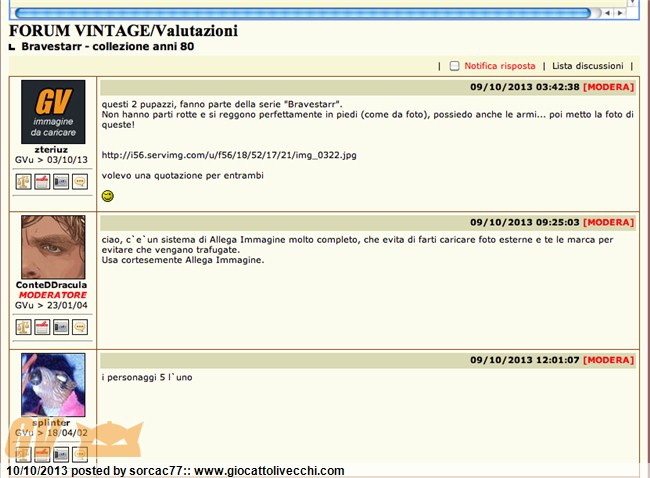Click ConteDDracula's join date GVu > 23/01/04
Viewport: 650px width, 478px height.
click(x=51, y=305)
